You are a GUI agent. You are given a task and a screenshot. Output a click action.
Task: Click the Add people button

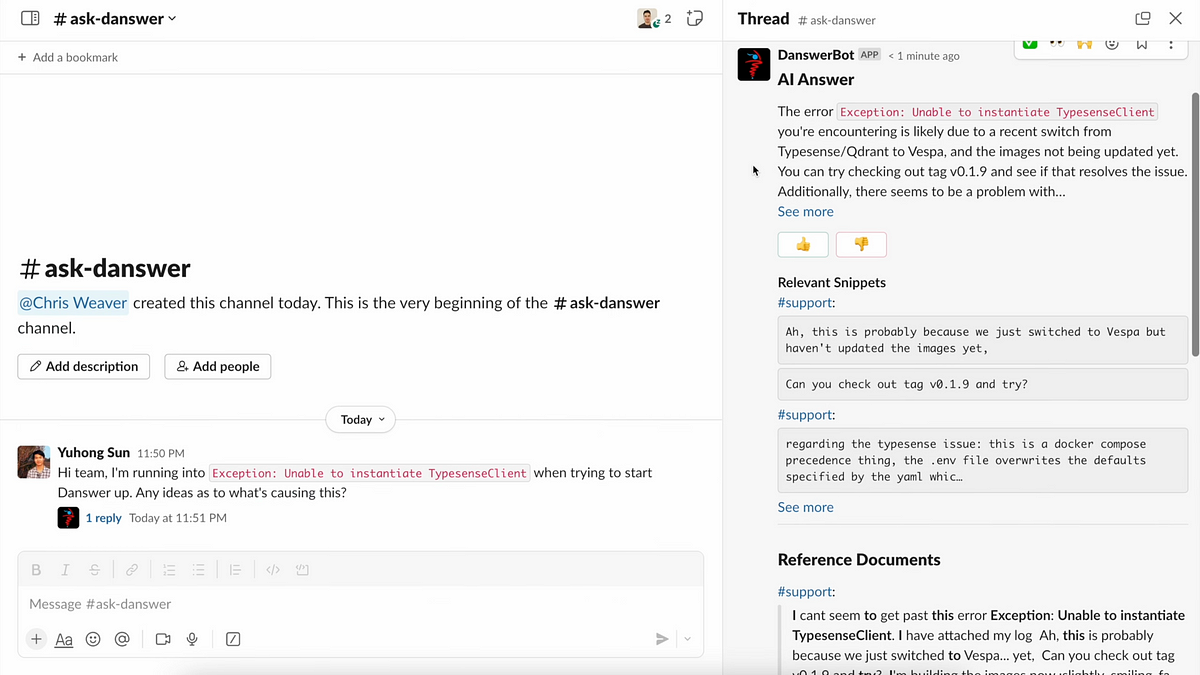[x=217, y=366]
